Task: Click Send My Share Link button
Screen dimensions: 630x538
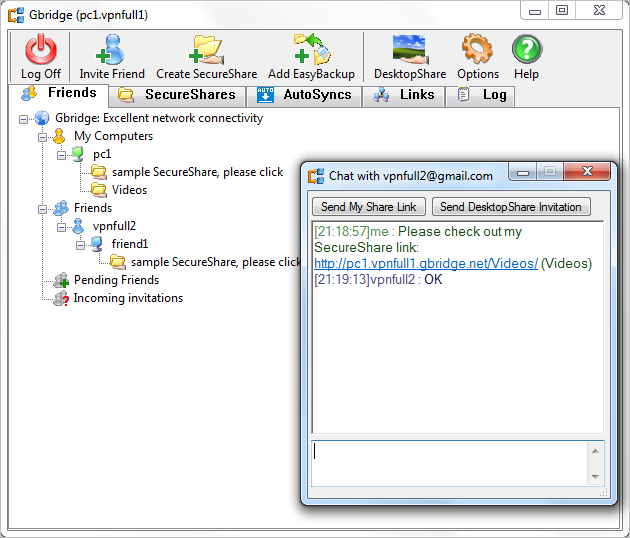Action: coord(369,207)
